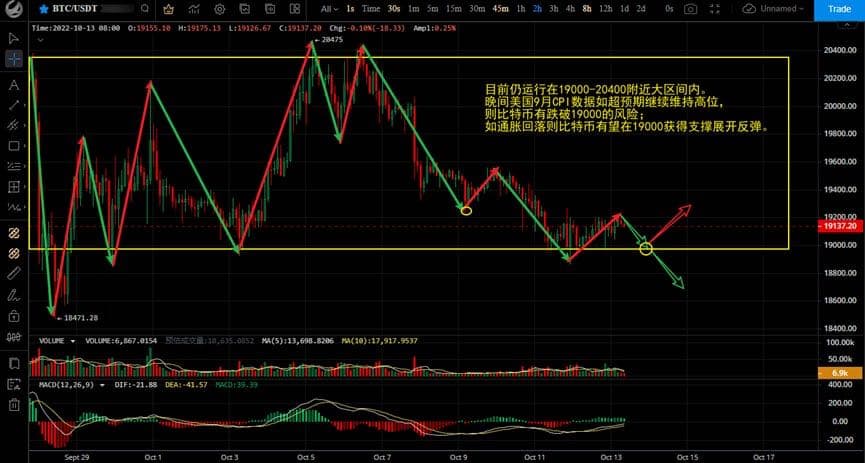The height and width of the screenshot is (463, 865).
Task: Click the blue Trade button
Action: (x=834, y=9)
